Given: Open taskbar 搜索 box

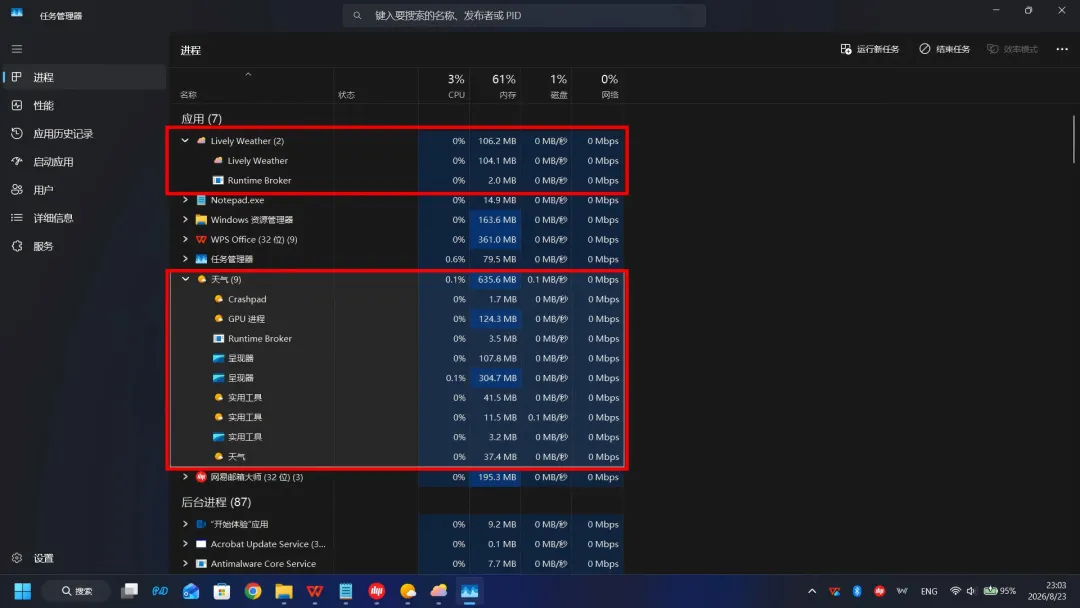Looking at the screenshot, I should (x=77, y=591).
